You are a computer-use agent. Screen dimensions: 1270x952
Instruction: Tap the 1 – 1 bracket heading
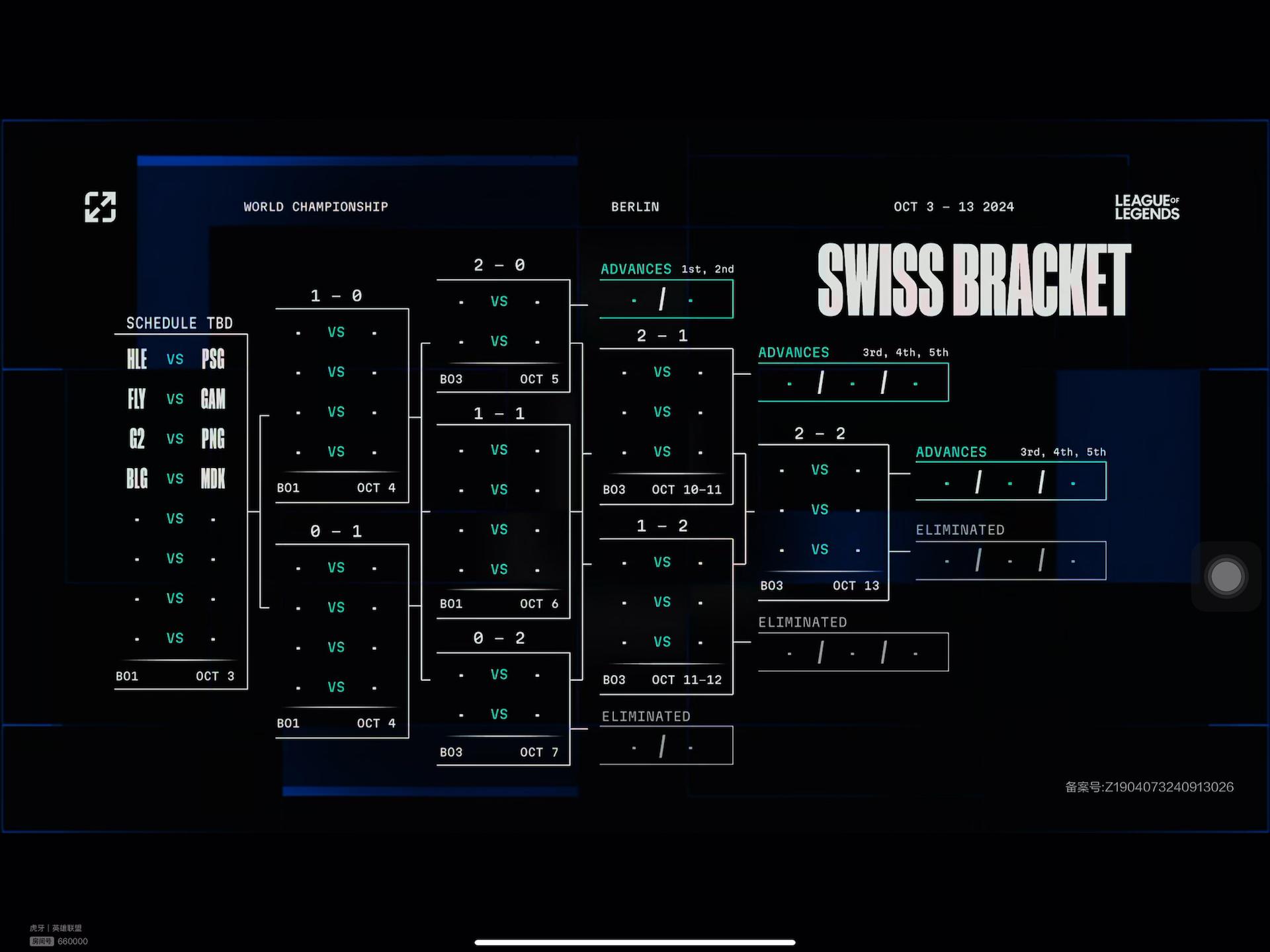click(499, 413)
